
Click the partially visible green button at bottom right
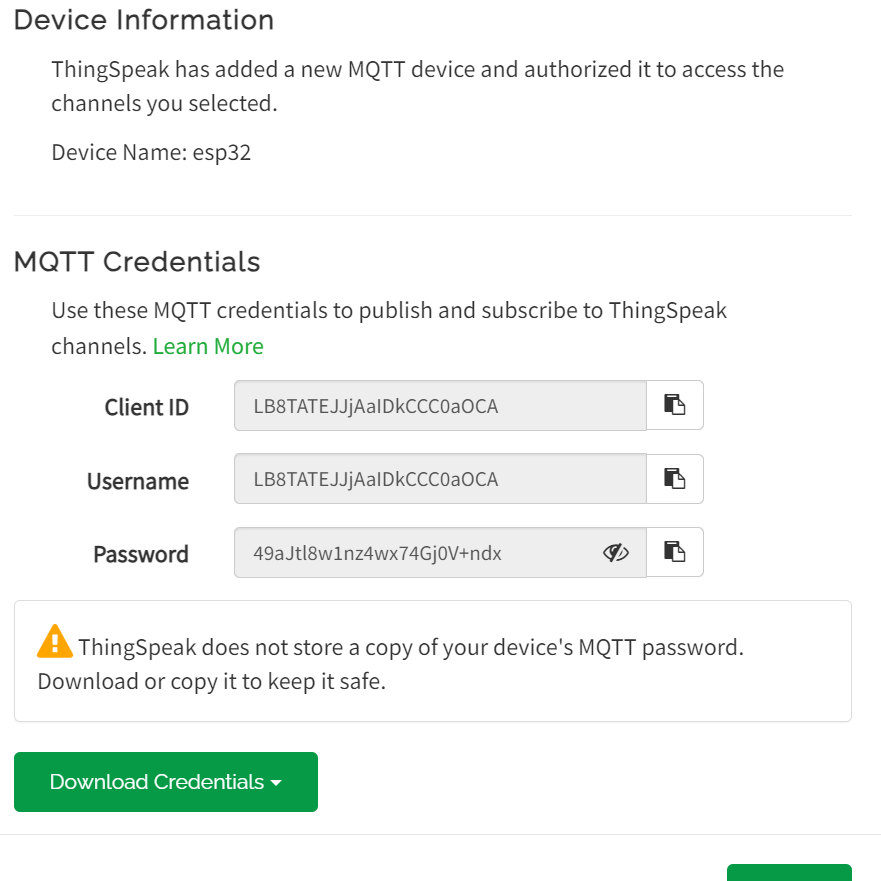click(788, 872)
